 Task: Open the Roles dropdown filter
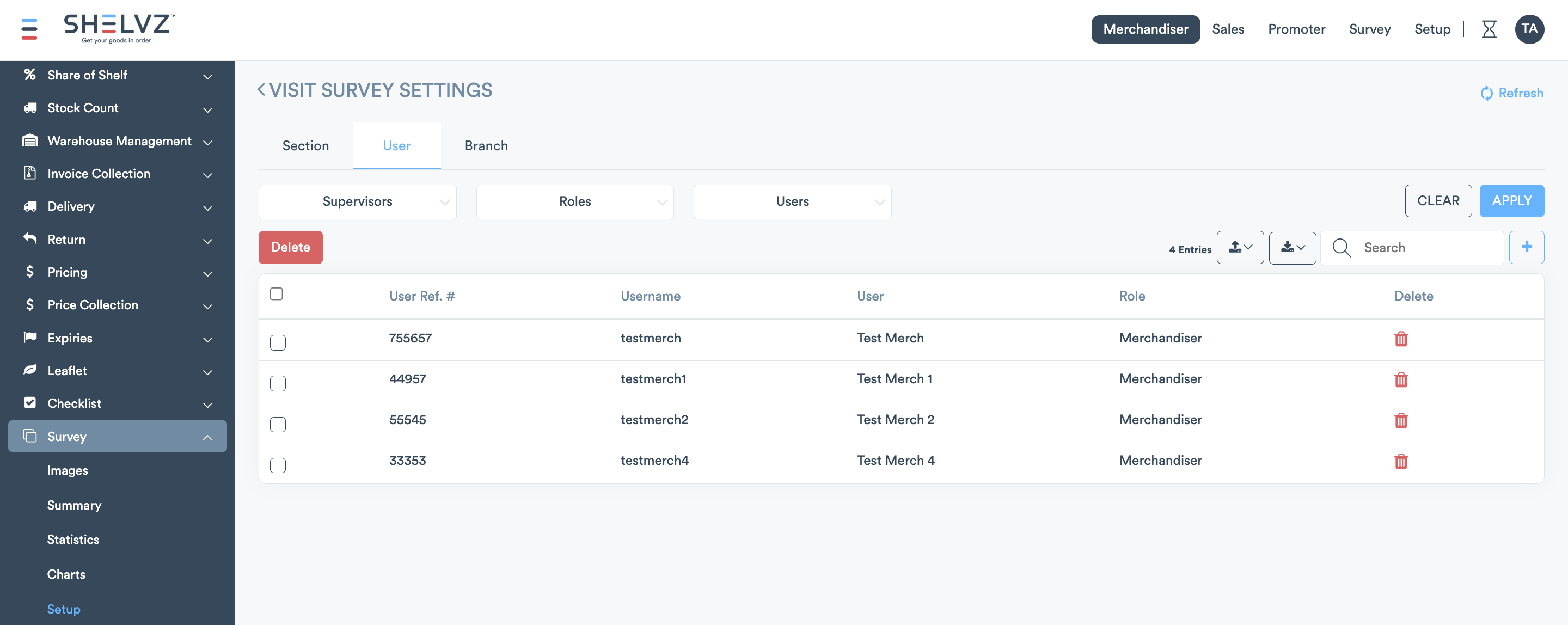coord(574,201)
